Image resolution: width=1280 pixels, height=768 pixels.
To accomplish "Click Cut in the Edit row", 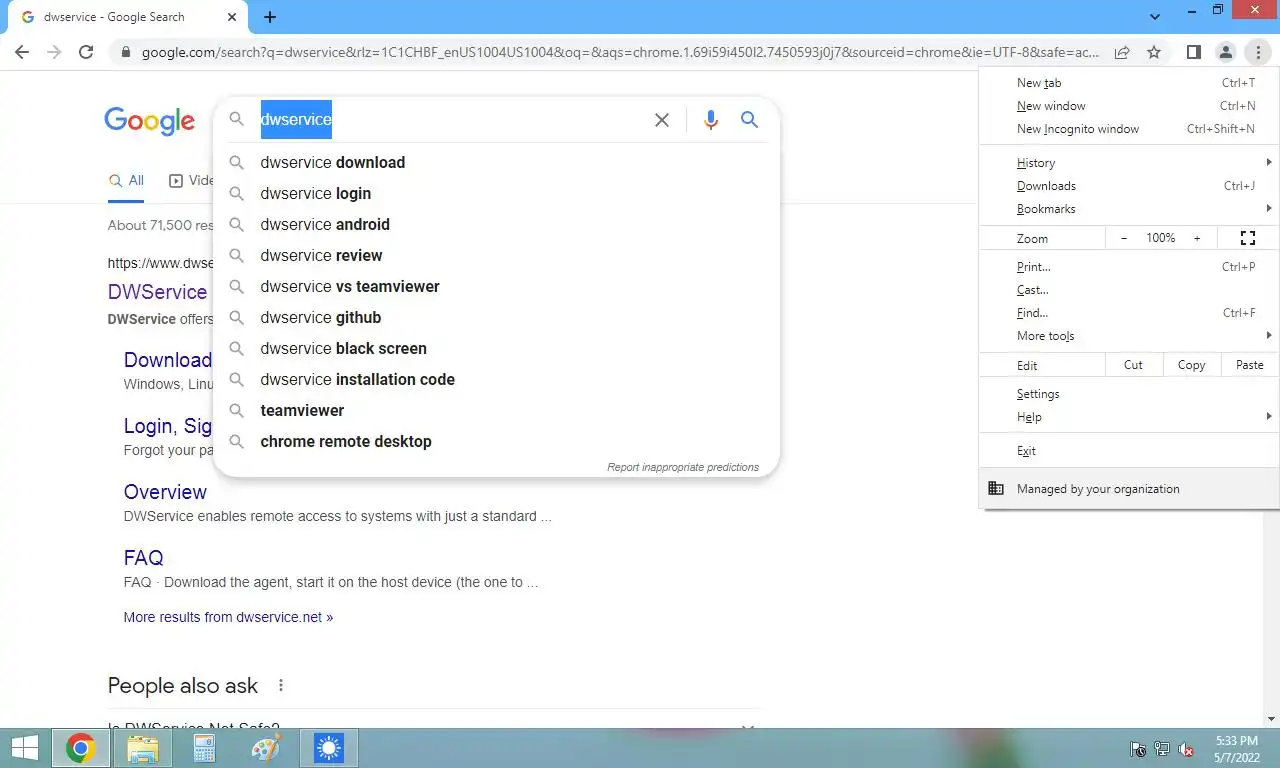I will (1133, 365).
